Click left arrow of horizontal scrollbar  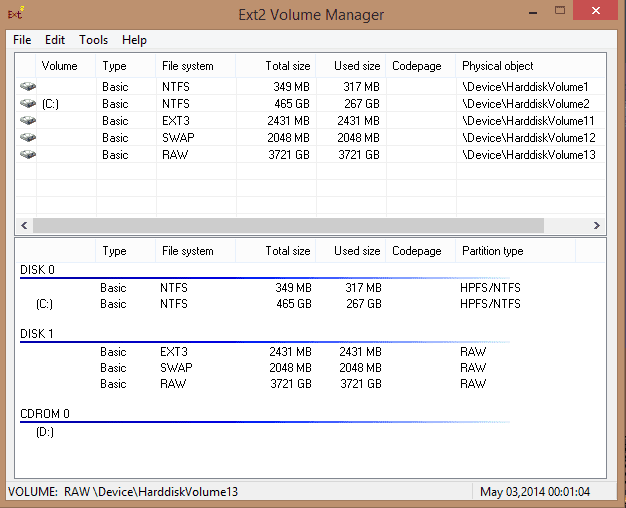(24, 225)
